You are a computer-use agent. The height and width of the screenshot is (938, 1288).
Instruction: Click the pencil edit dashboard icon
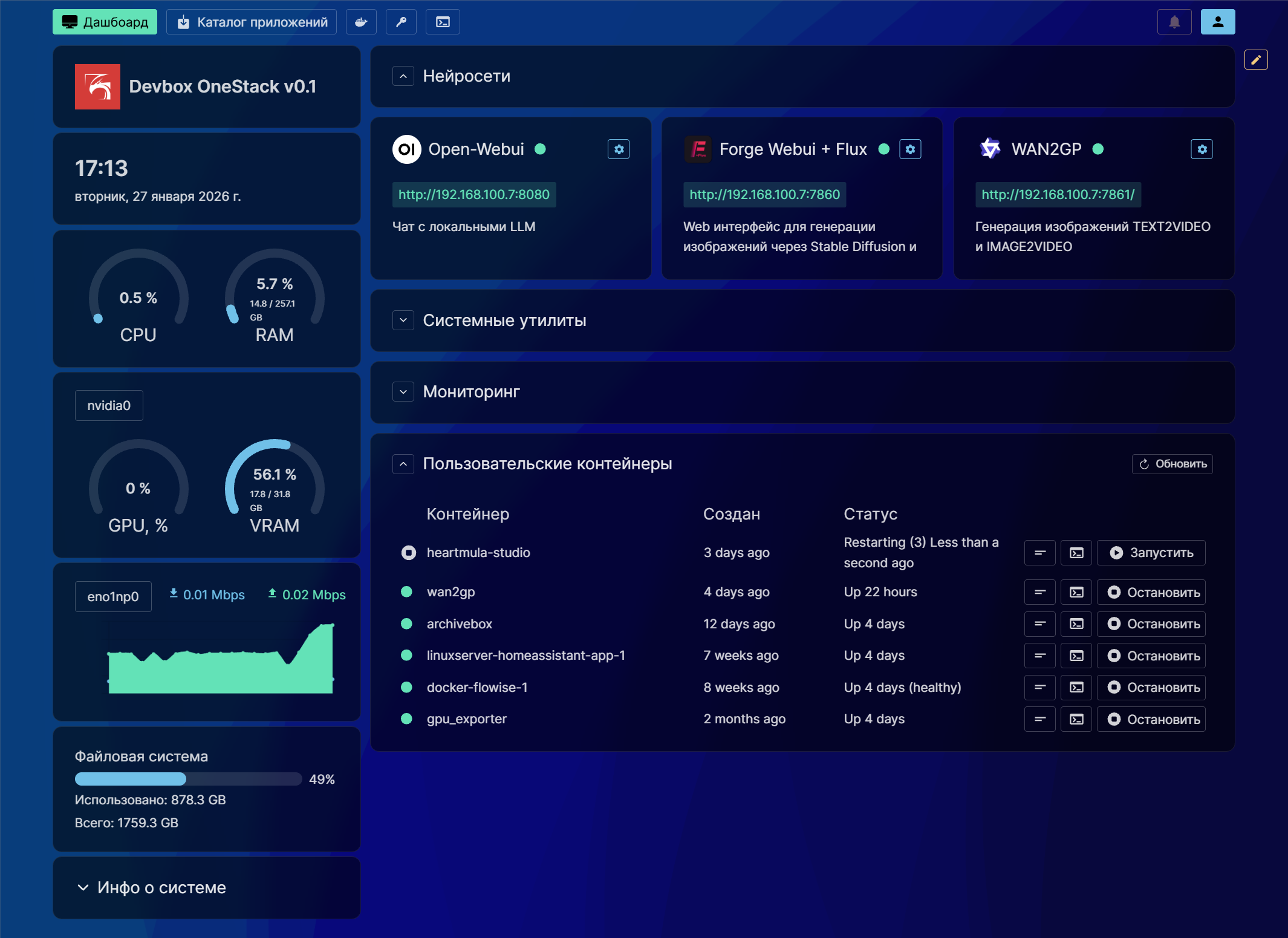[1256, 60]
